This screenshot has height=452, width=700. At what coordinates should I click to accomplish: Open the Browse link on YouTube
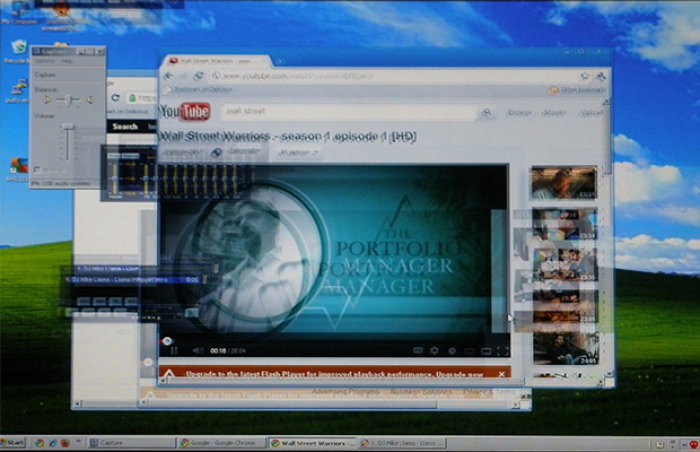(x=519, y=112)
